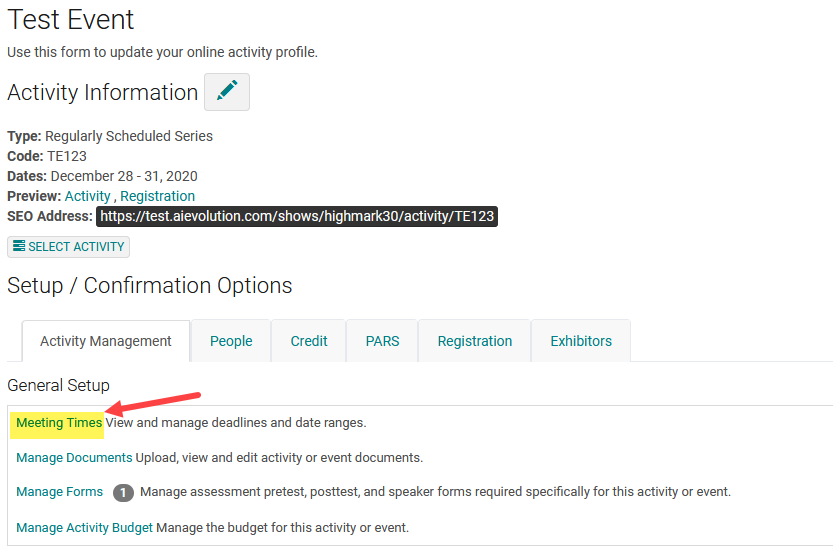The height and width of the screenshot is (551, 833).
Task: Open the Manage Forms link
Action: (59, 492)
